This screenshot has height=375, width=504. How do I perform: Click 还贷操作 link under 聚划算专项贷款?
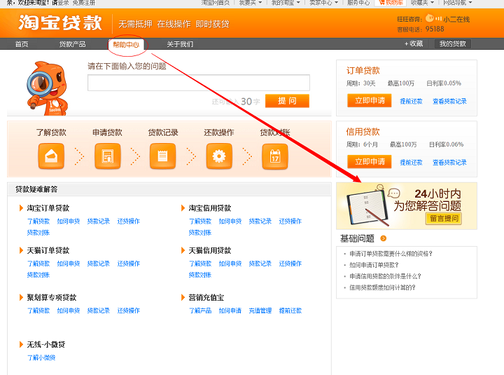pyautogui.click(x=128, y=311)
